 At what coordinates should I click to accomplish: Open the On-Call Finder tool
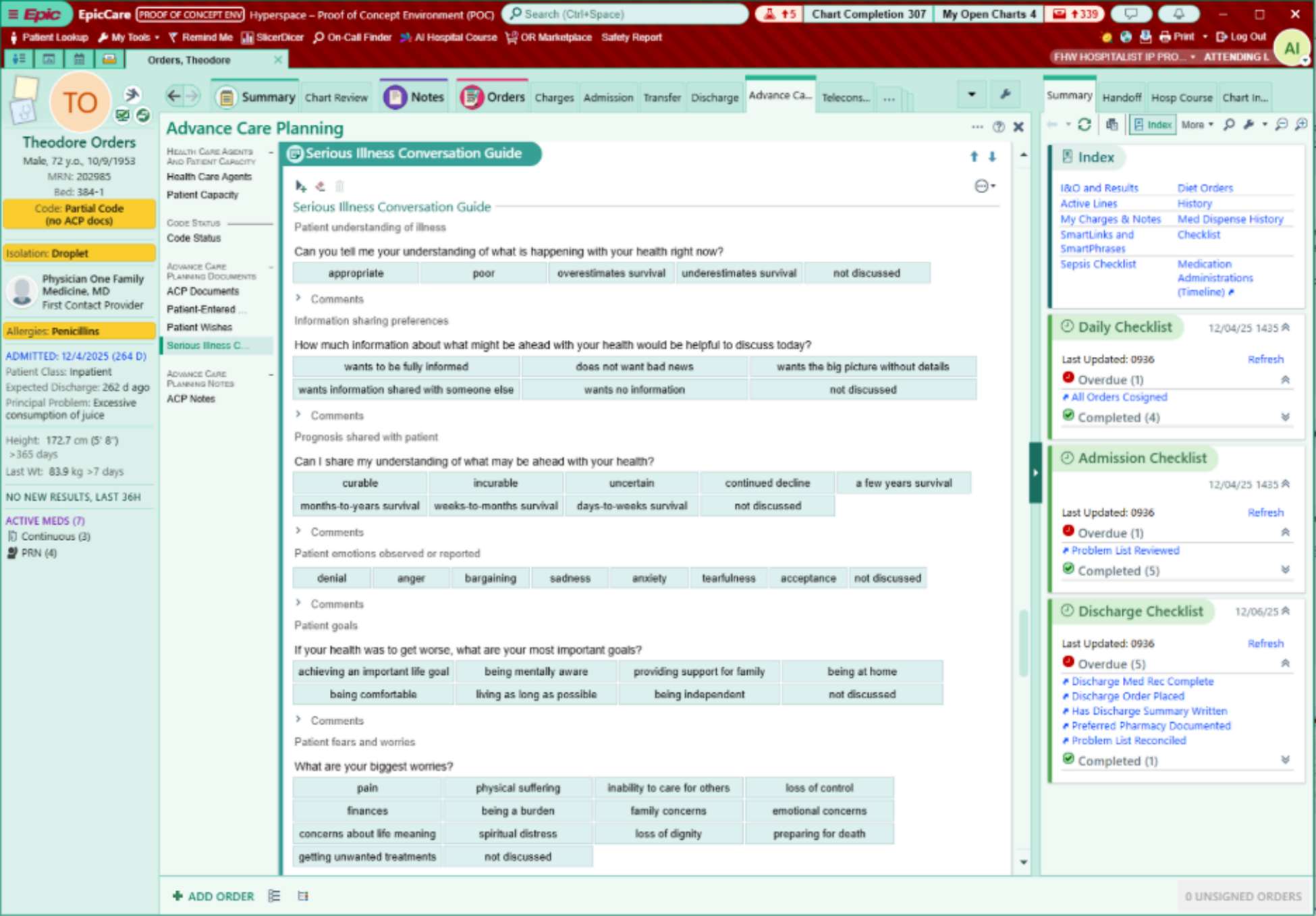tap(352, 37)
